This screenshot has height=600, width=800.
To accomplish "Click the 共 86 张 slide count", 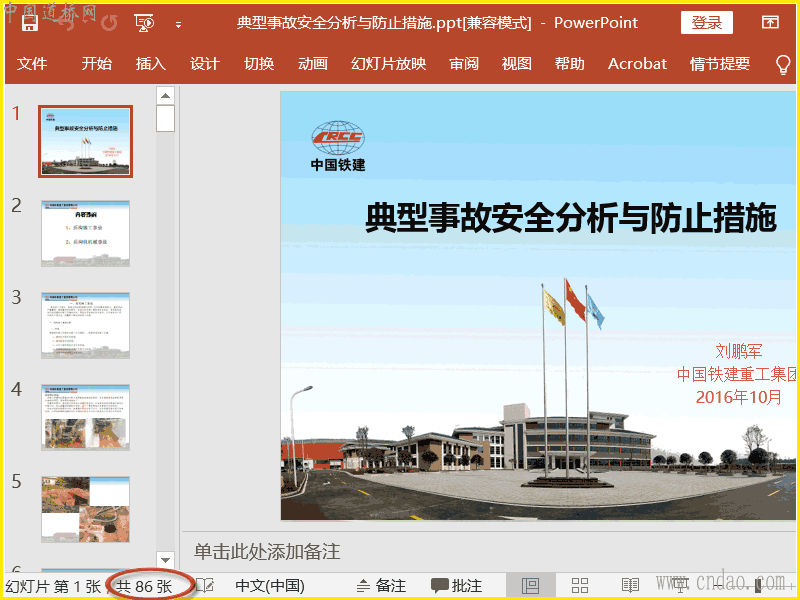I will (144, 586).
